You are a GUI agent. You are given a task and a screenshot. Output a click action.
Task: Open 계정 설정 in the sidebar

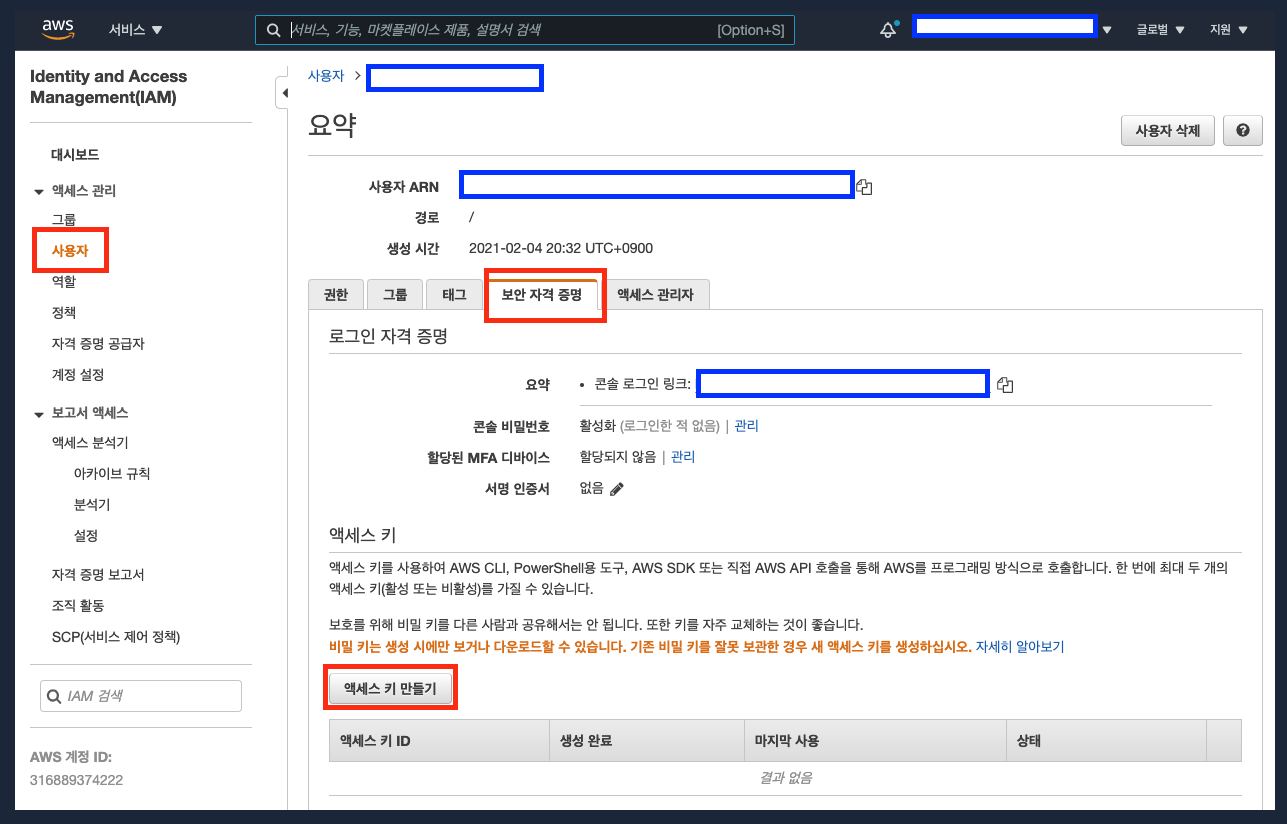tap(78, 375)
